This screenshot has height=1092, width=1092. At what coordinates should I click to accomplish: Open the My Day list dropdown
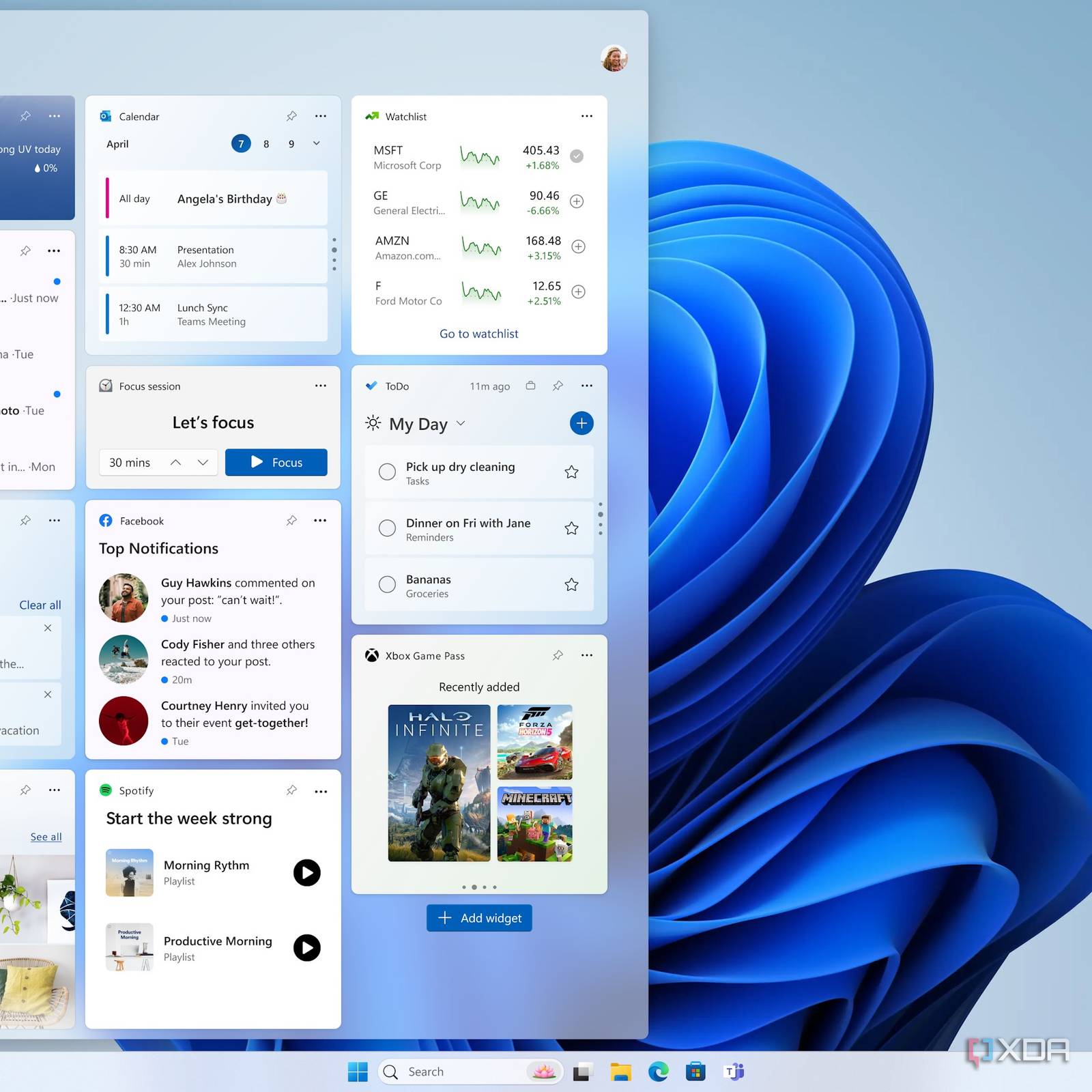pyautogui.click(x=461, y=423)
